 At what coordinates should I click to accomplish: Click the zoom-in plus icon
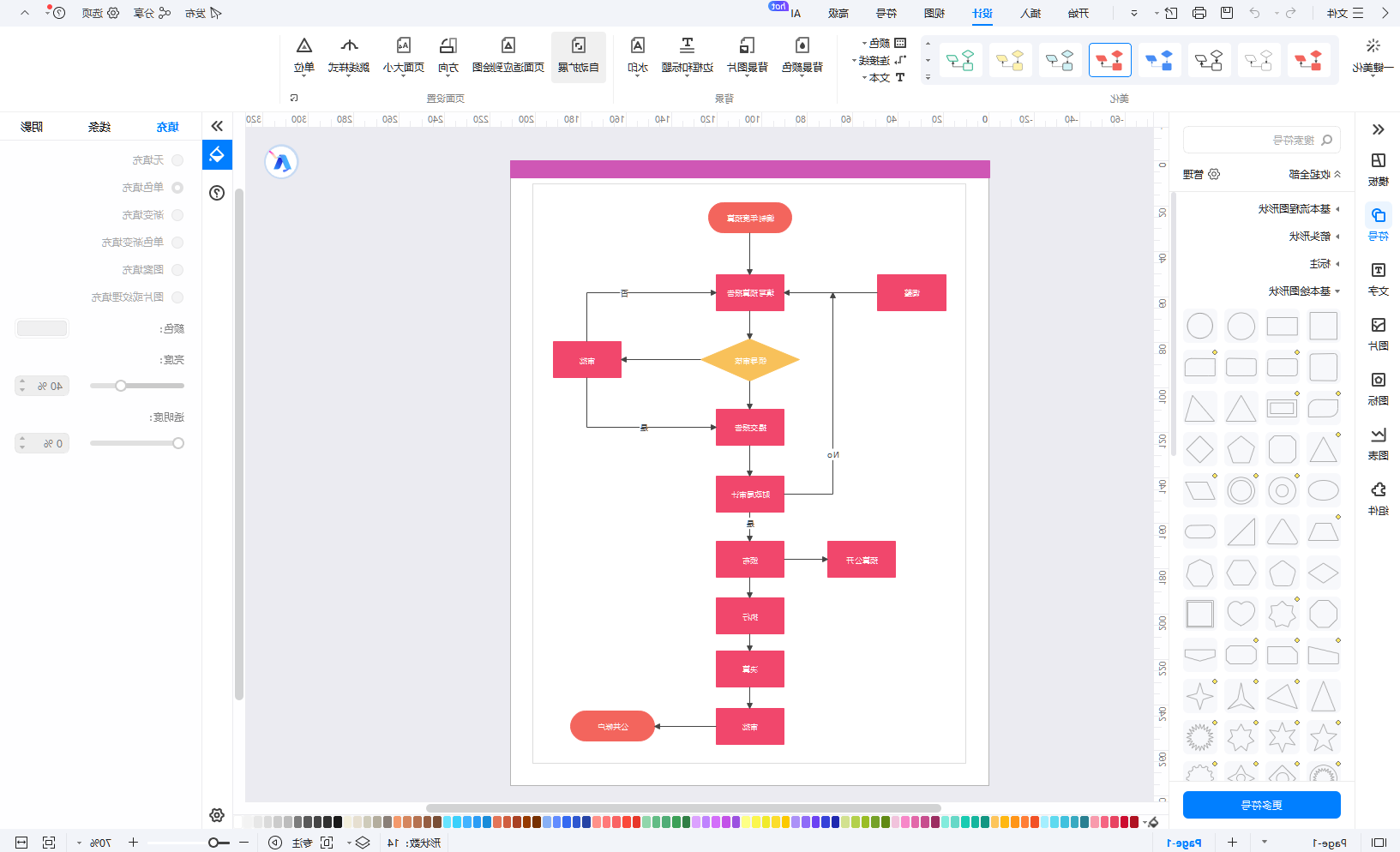tap(133, 843)
